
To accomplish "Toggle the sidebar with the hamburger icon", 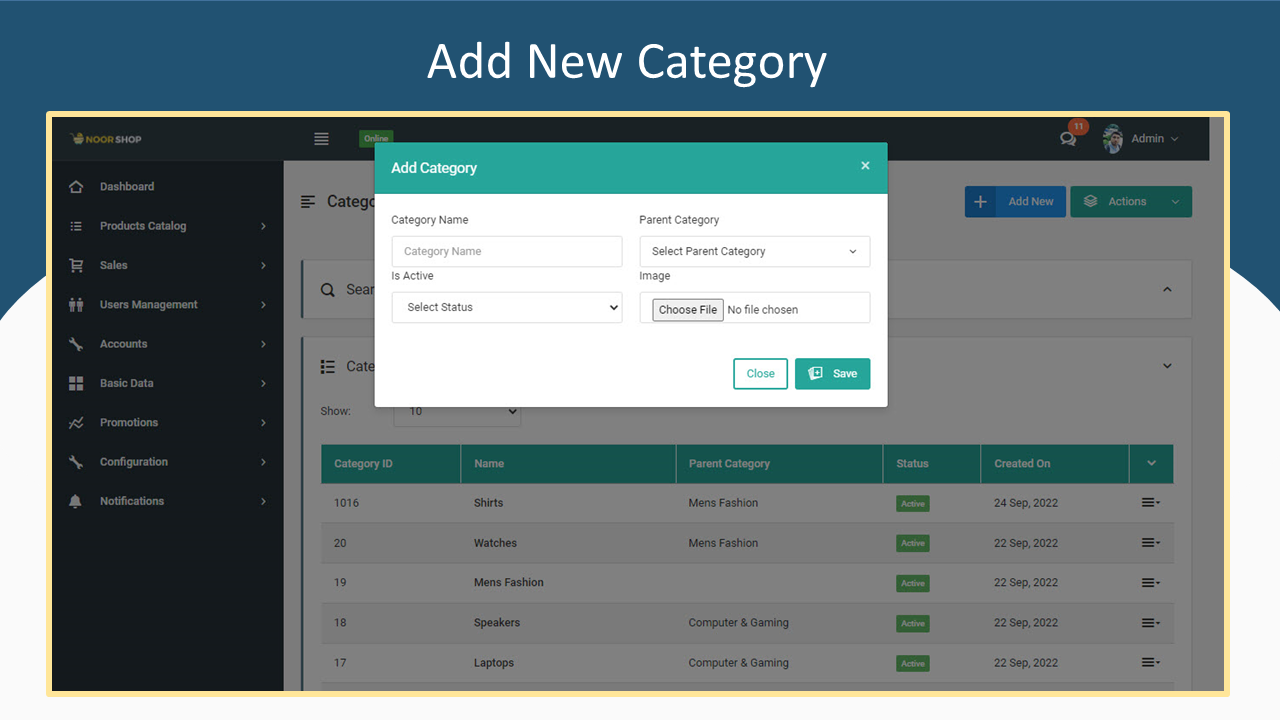I will tap(321, 138).
